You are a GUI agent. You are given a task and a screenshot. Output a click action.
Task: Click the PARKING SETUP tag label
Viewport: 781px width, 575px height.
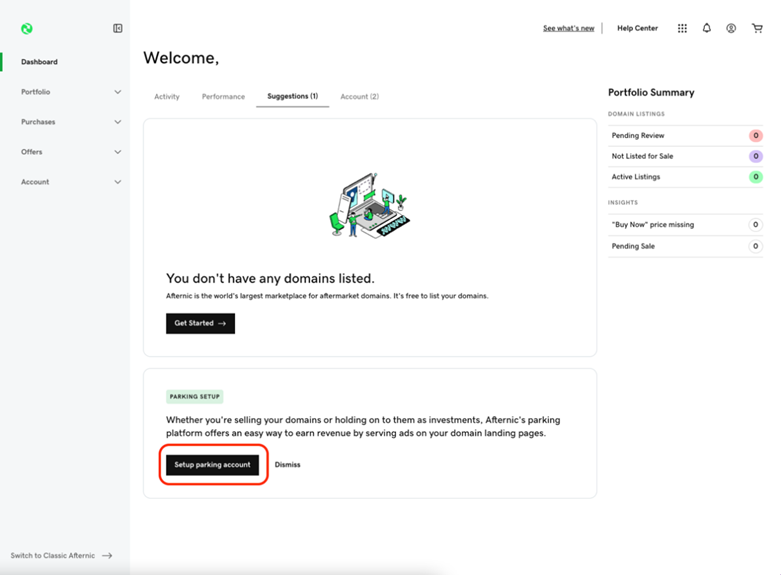pyautogui.click(x=194, y=397)
